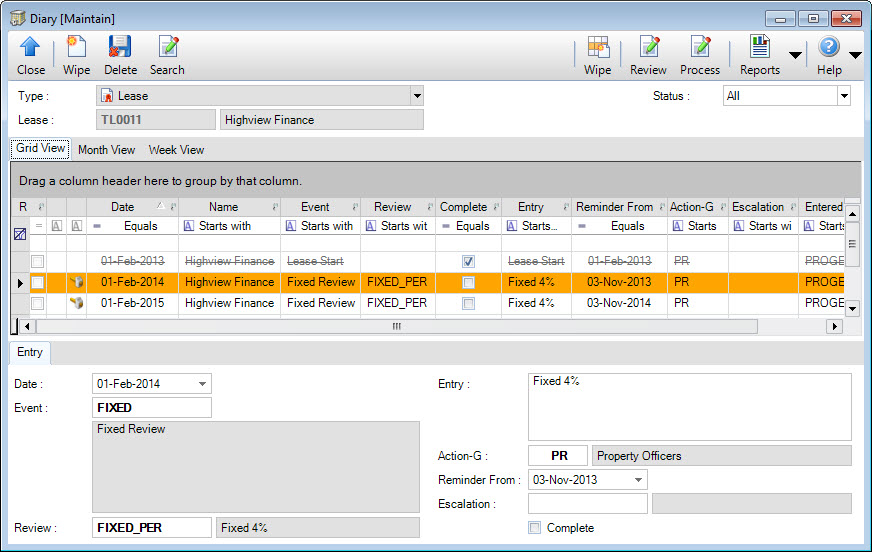Switch to Week View tab

176,150
